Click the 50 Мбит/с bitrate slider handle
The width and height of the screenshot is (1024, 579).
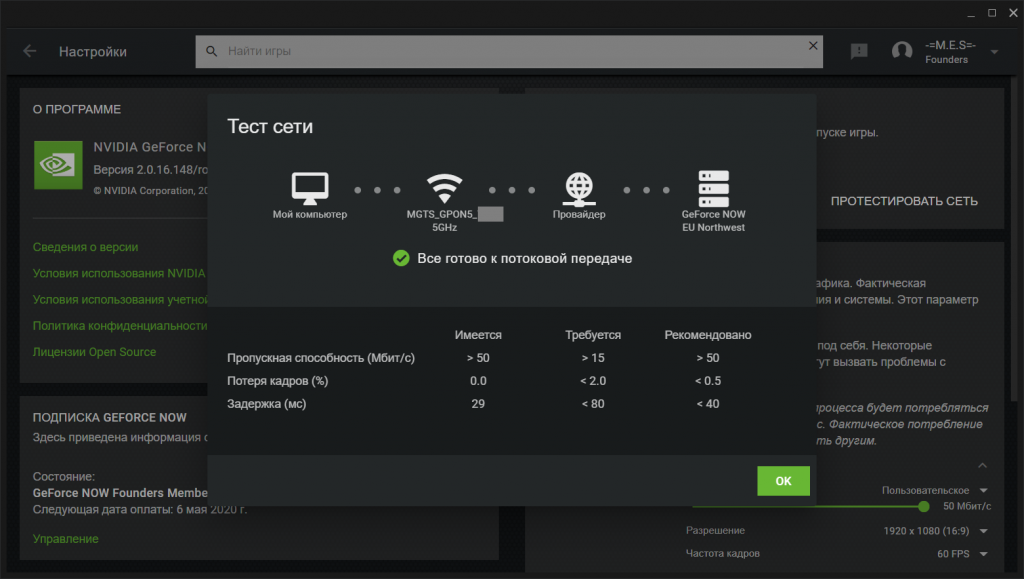pos(924,506)
